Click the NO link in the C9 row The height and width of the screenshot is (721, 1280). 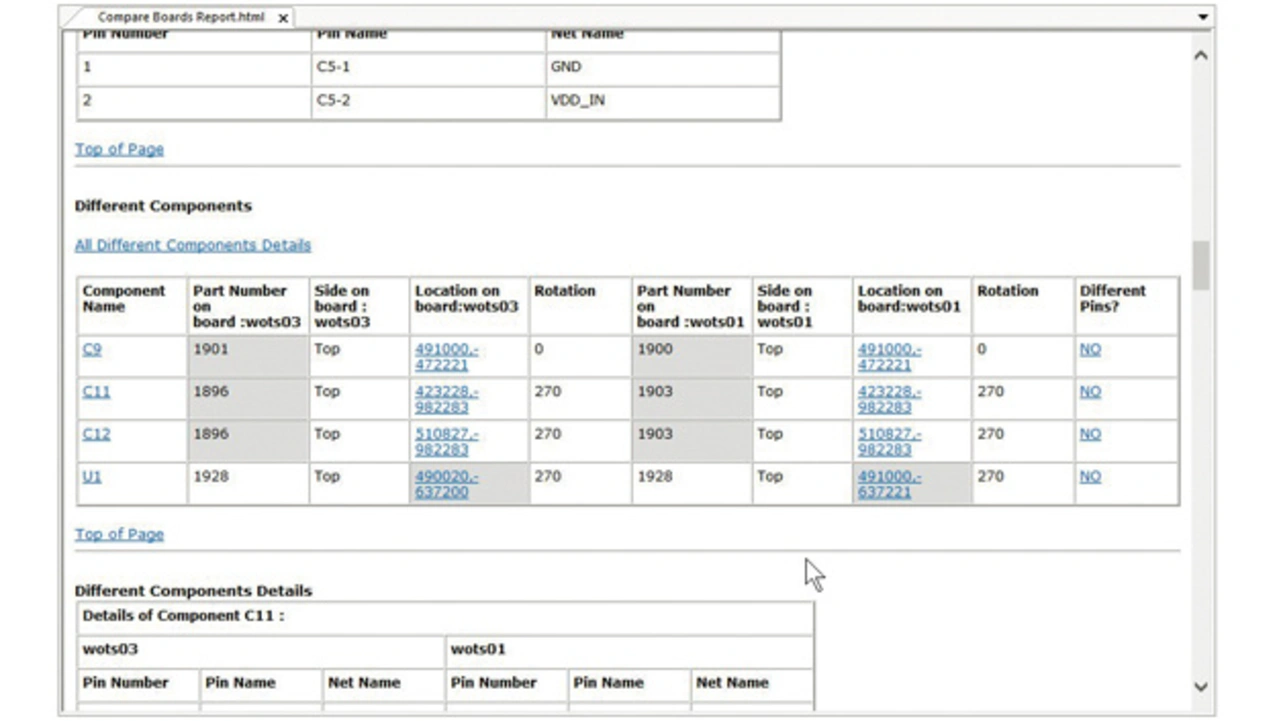tap(1090, 350)
